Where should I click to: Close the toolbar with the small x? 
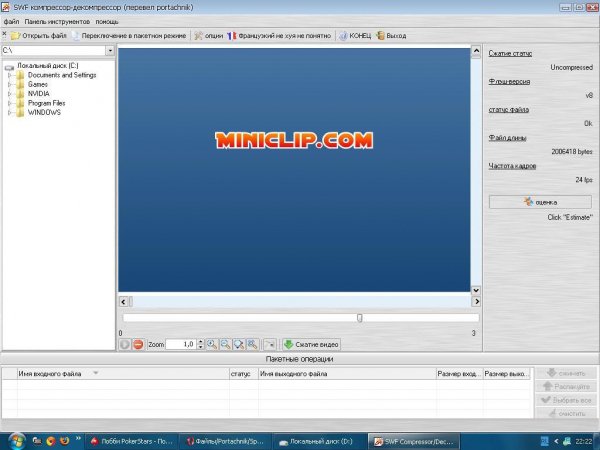[4, 34]
